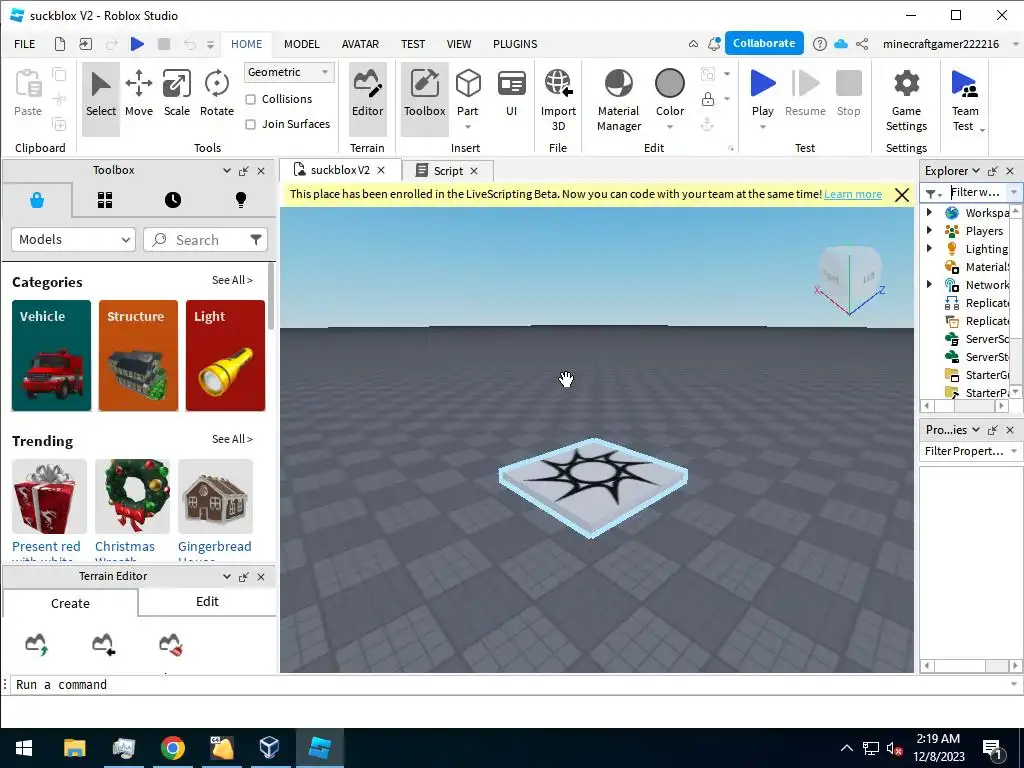Expand Players node in Explorer

point(929,230)
